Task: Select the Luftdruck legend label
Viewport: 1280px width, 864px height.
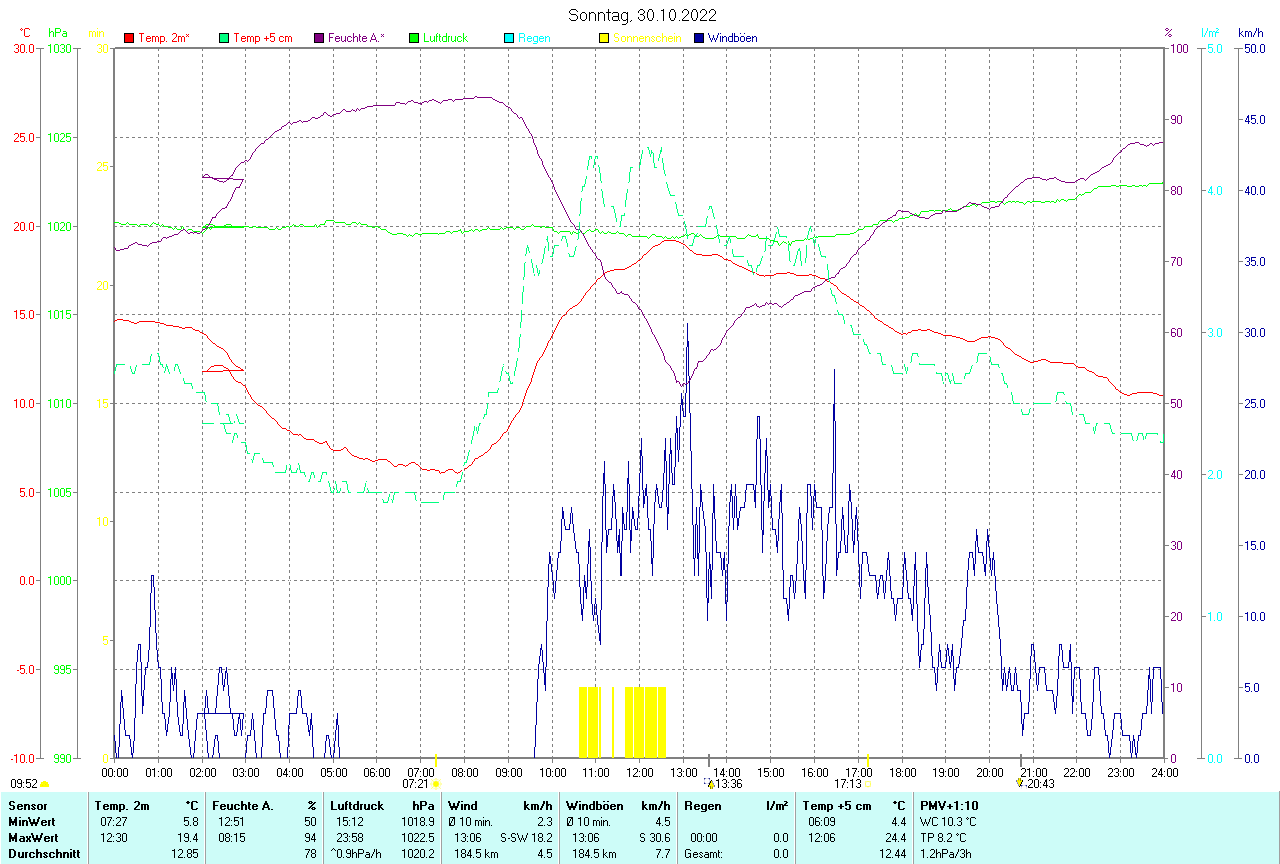Action: pyautogui.click(x=445, y=38)
